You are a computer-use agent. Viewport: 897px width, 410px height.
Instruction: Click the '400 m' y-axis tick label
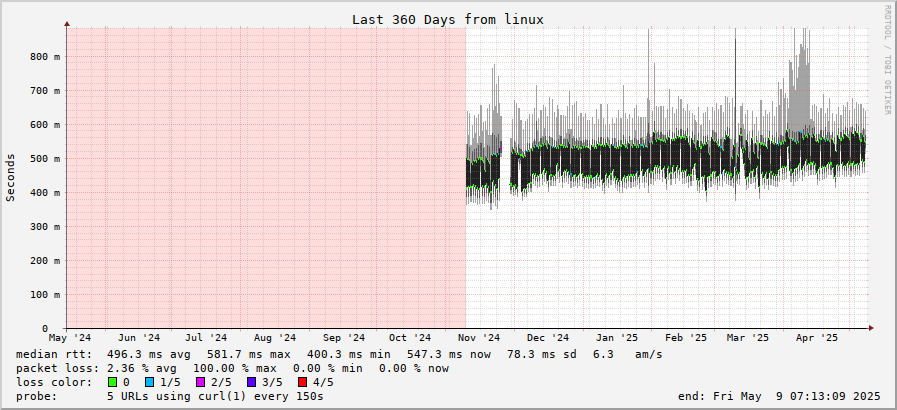pyautogui.click(x=45, y=192)
